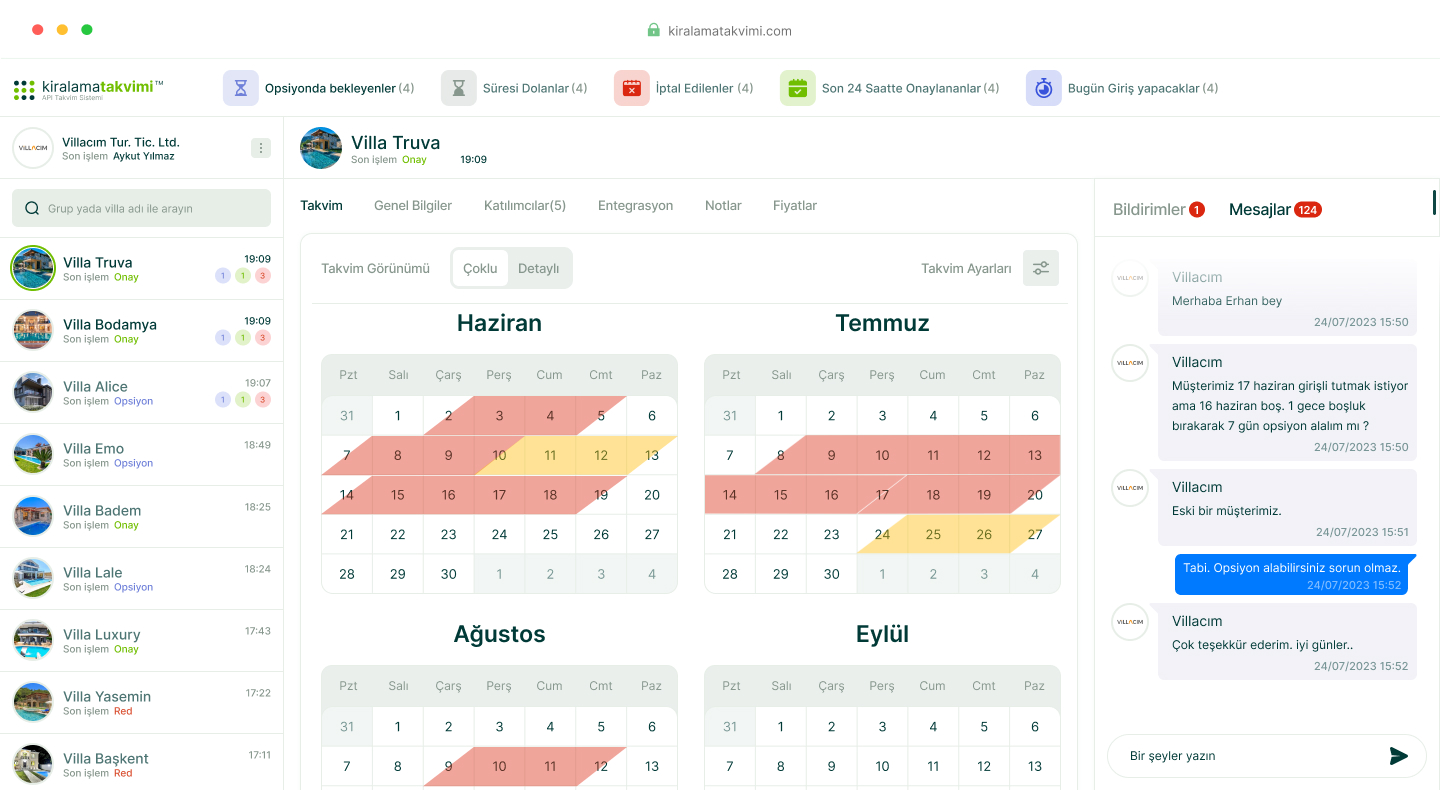This screenshot has width=1440, height=790.
Task: Switch calendar view to Detaylı
Action: coord(537,267)
